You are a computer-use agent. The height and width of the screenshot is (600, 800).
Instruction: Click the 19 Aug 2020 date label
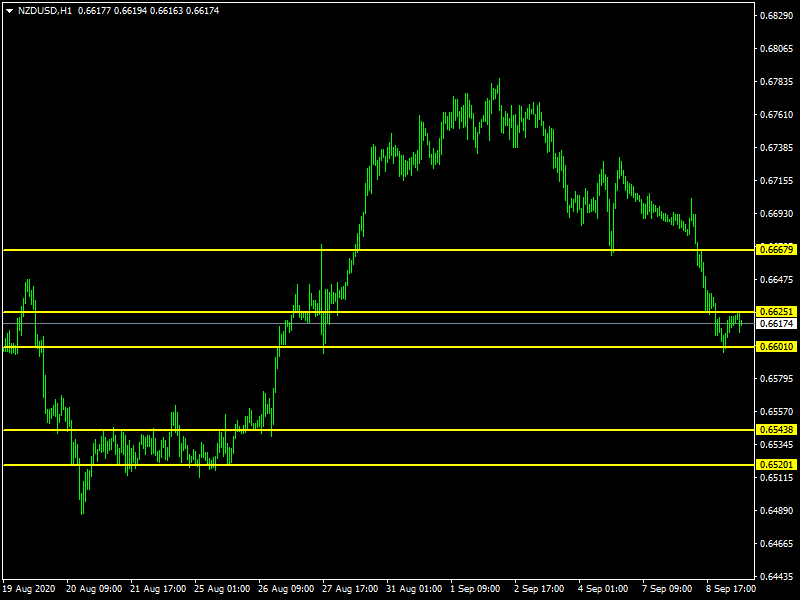tap(29, 589)
